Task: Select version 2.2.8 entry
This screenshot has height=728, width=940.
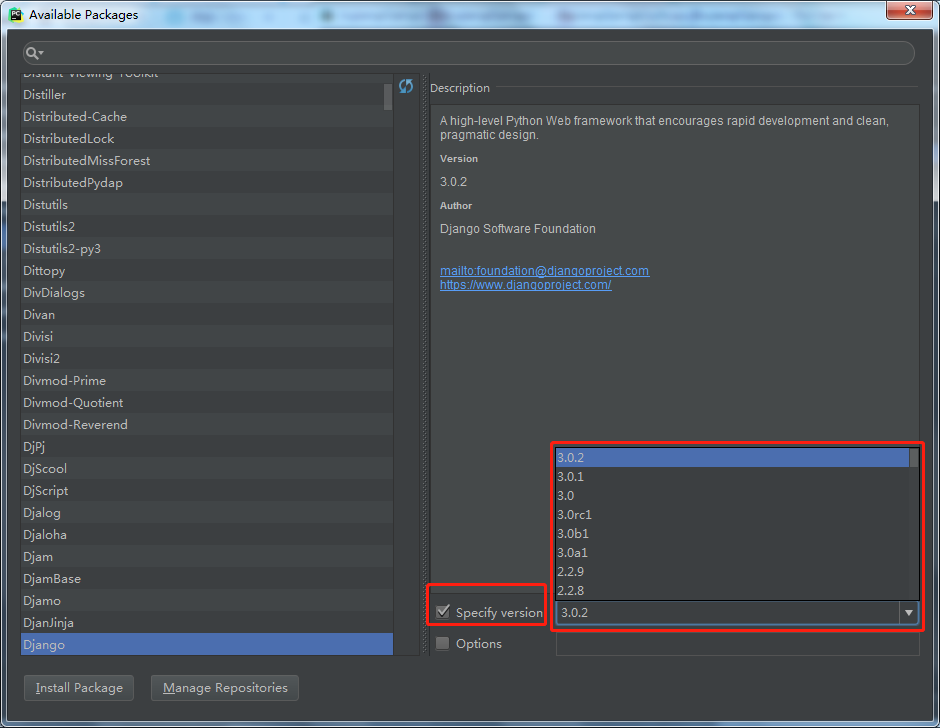Action: tap(732, 591)
